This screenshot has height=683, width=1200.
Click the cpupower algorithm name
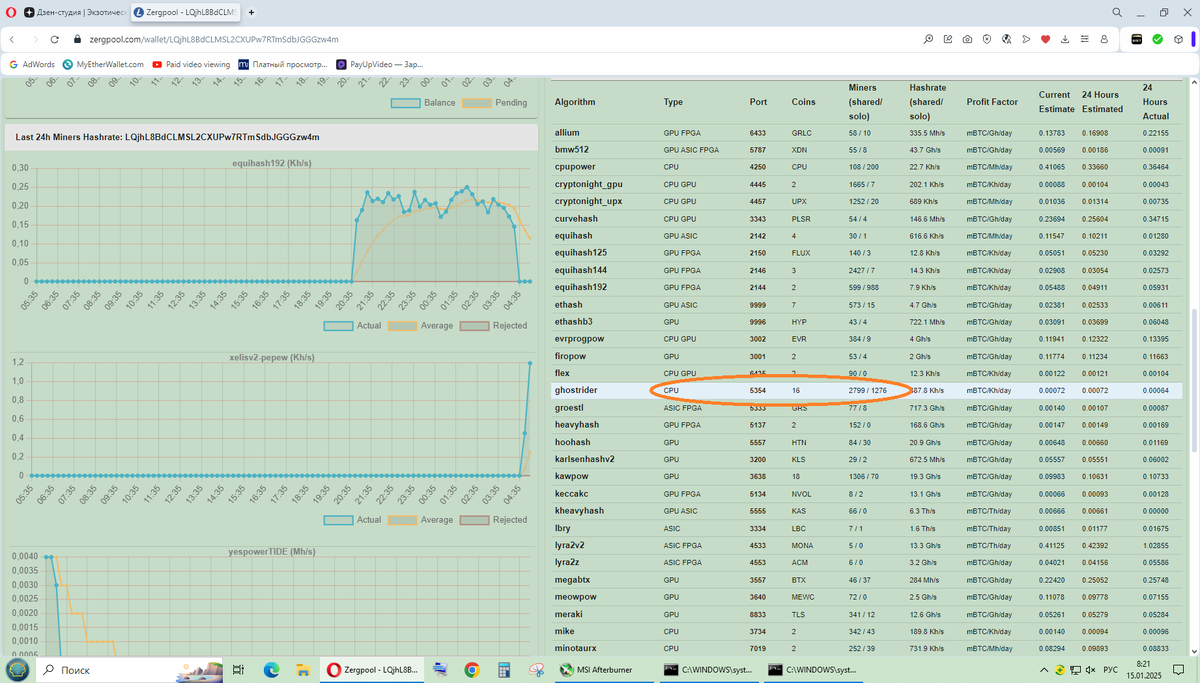coord(575,167)
